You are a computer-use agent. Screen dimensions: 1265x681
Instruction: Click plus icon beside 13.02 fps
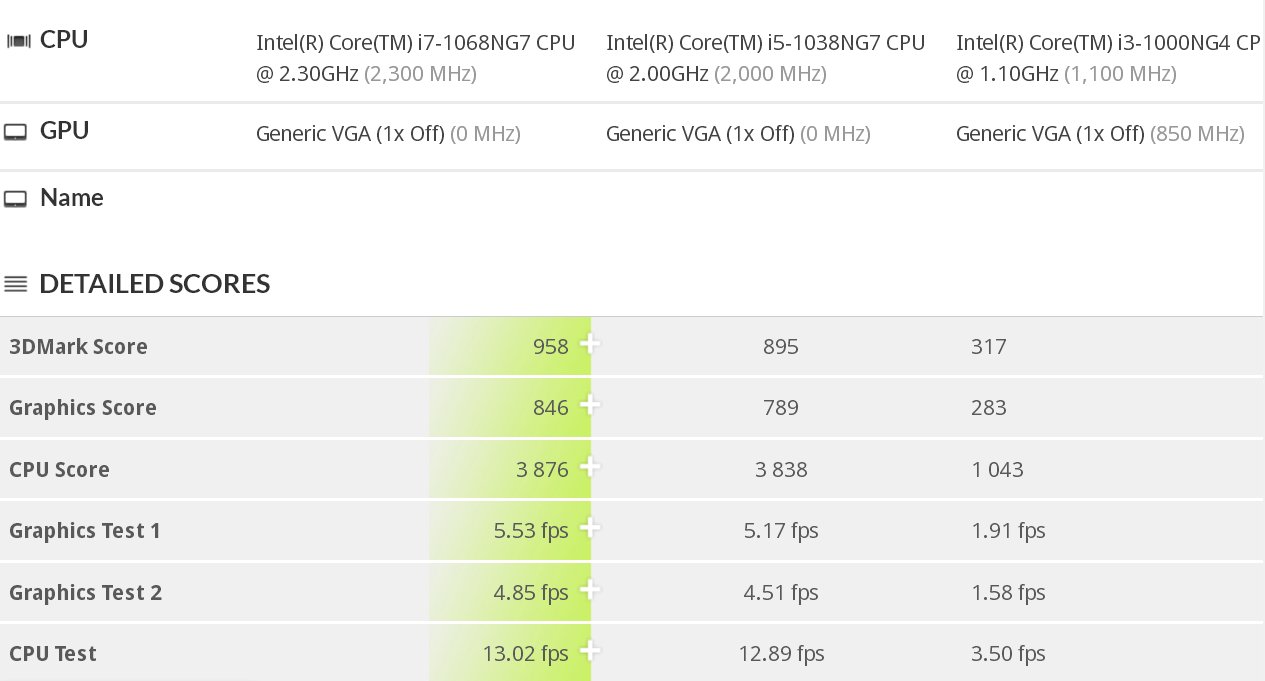pos(590,652)
